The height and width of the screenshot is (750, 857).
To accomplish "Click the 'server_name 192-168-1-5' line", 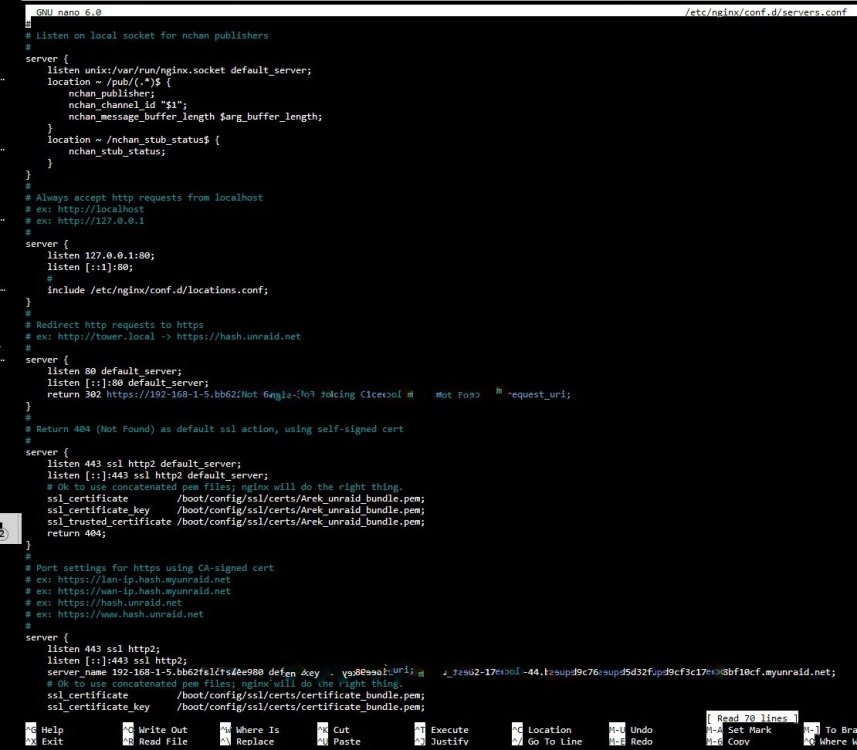I will (x=441, y=672).
